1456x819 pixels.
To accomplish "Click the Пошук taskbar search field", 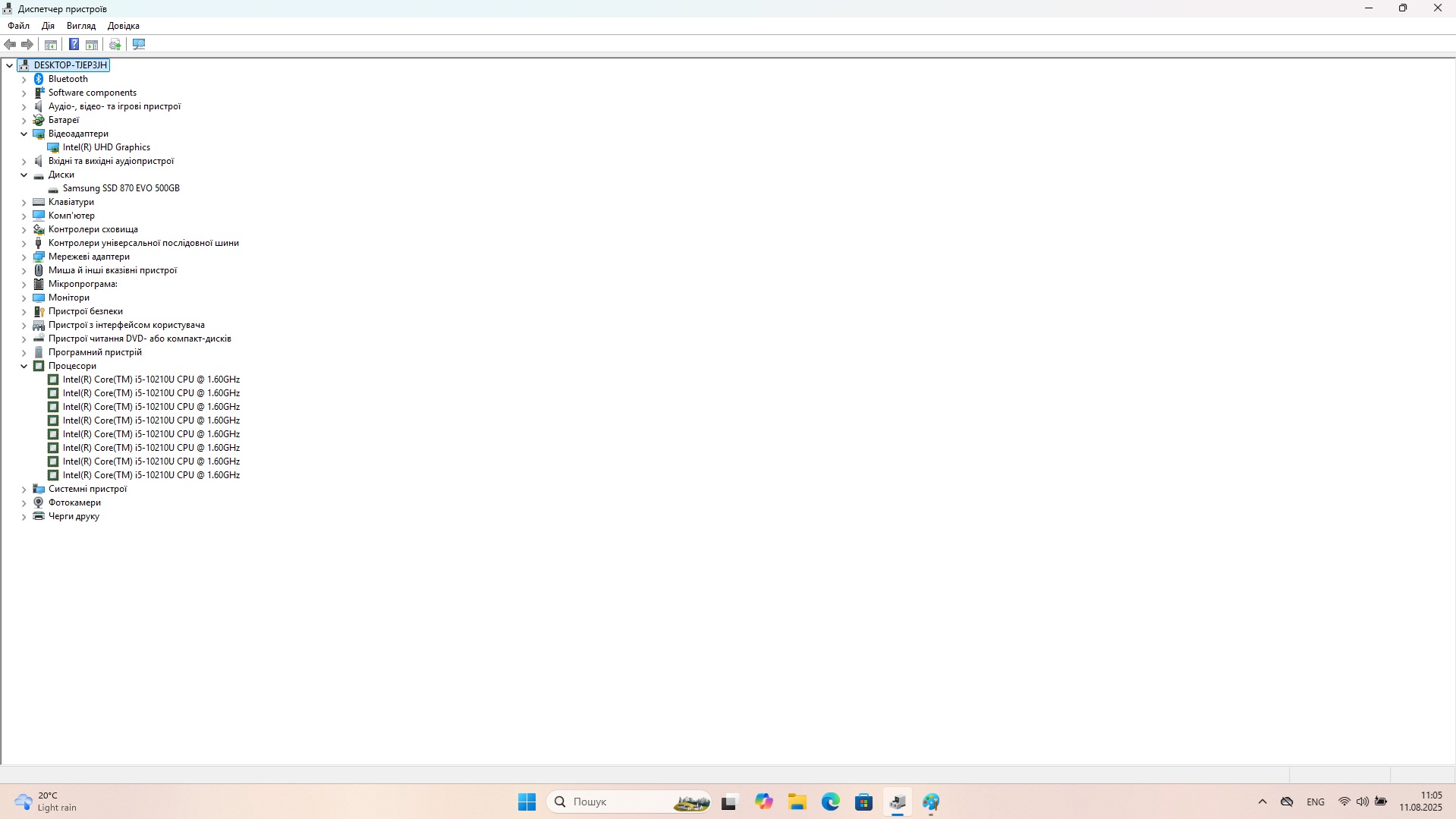I will point(629,802).
